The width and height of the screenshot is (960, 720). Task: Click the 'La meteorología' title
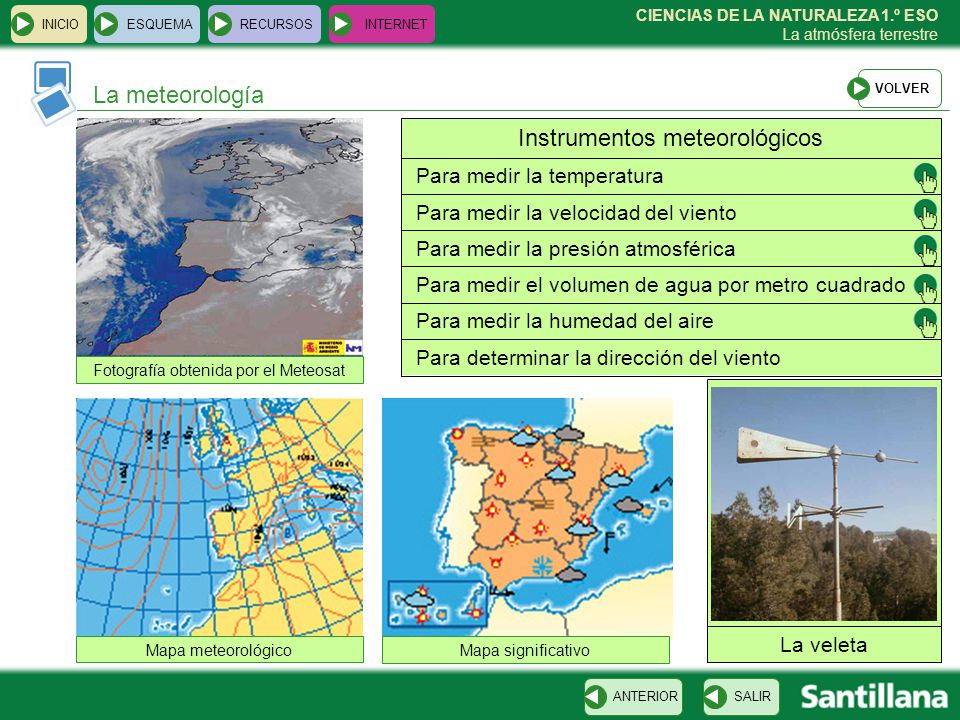178,95
